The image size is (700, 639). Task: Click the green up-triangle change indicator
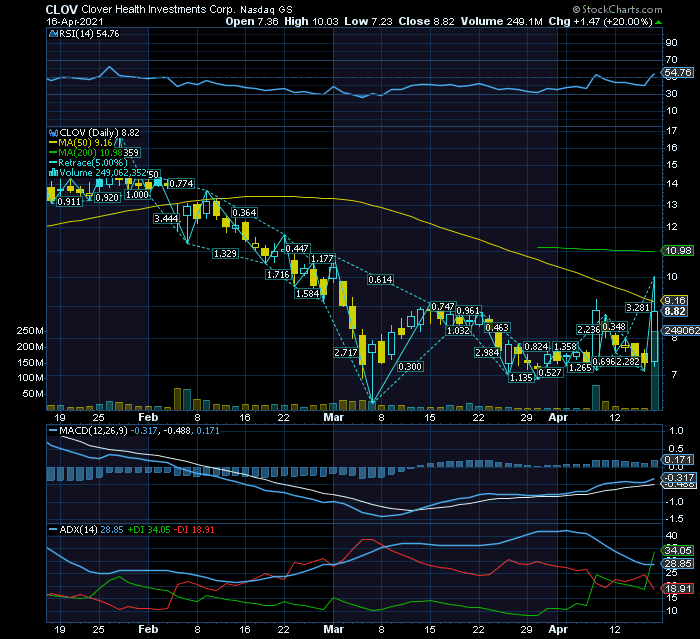point(659,22)
